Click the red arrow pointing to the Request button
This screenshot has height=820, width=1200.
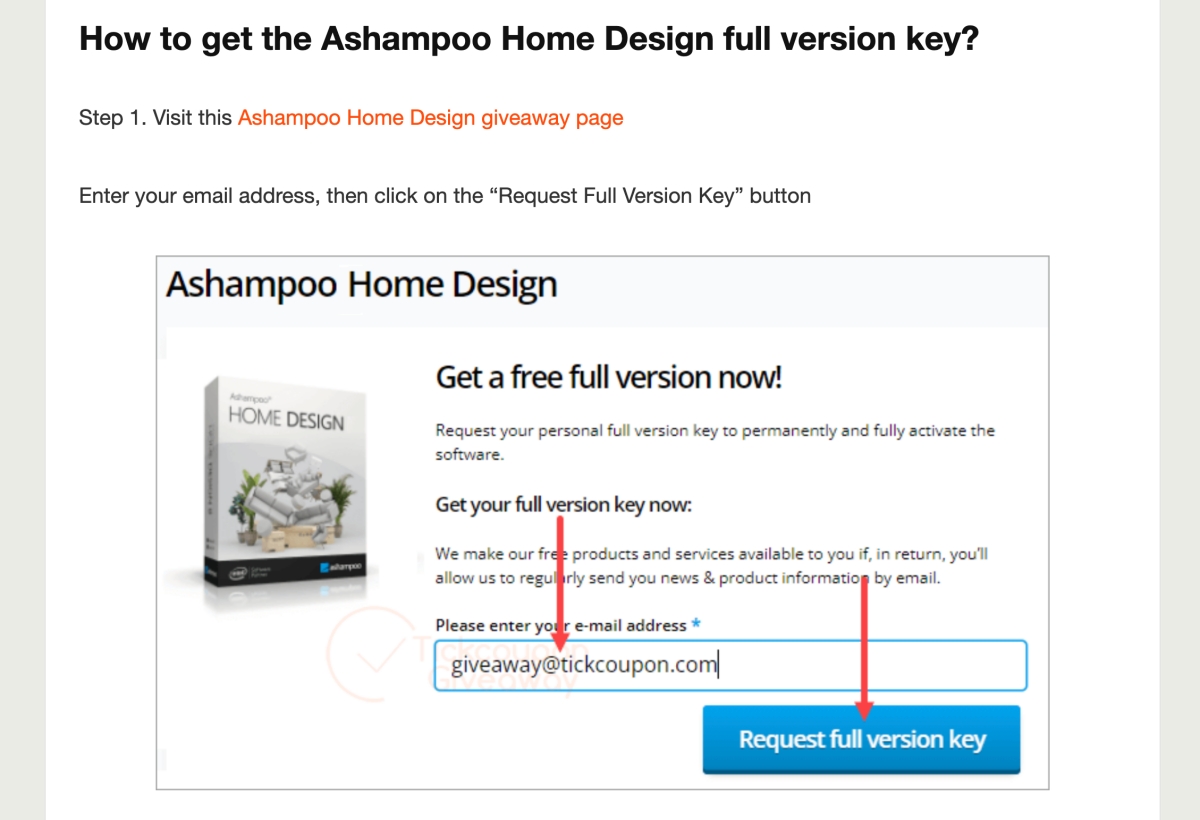coord(864,648)
